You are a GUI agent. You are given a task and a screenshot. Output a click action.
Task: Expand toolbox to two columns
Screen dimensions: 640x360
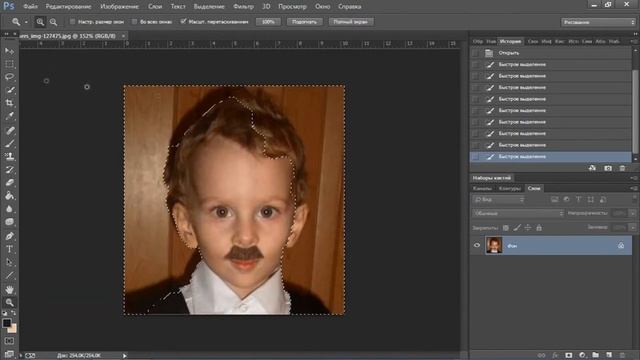coord(7,34)
